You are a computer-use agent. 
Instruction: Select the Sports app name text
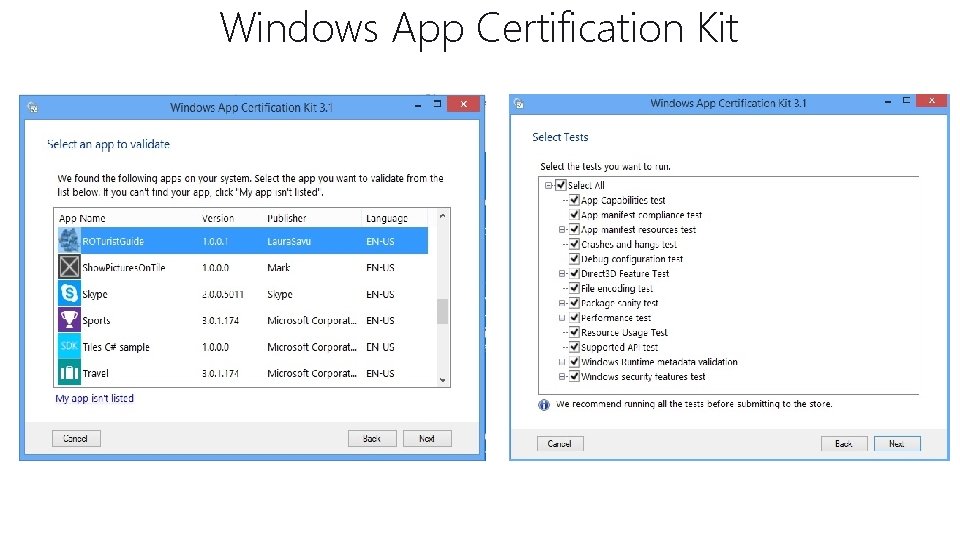[96, 320]
